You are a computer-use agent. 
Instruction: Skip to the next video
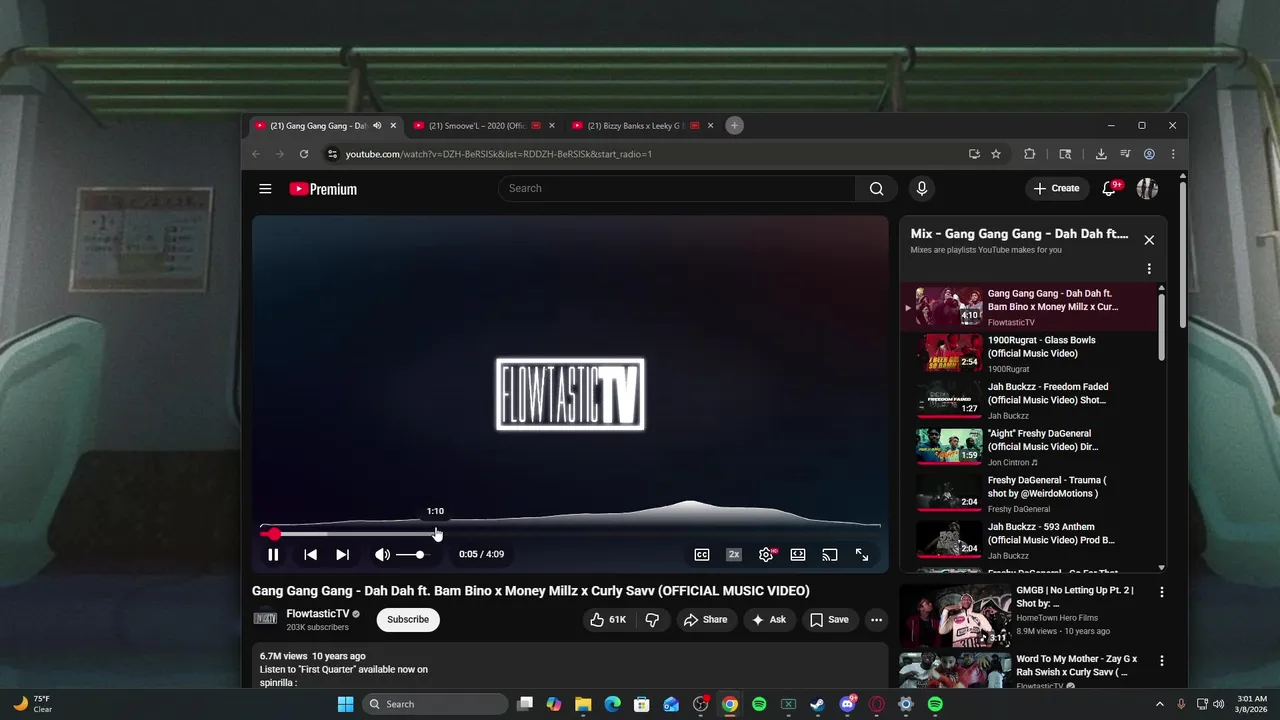342,555
